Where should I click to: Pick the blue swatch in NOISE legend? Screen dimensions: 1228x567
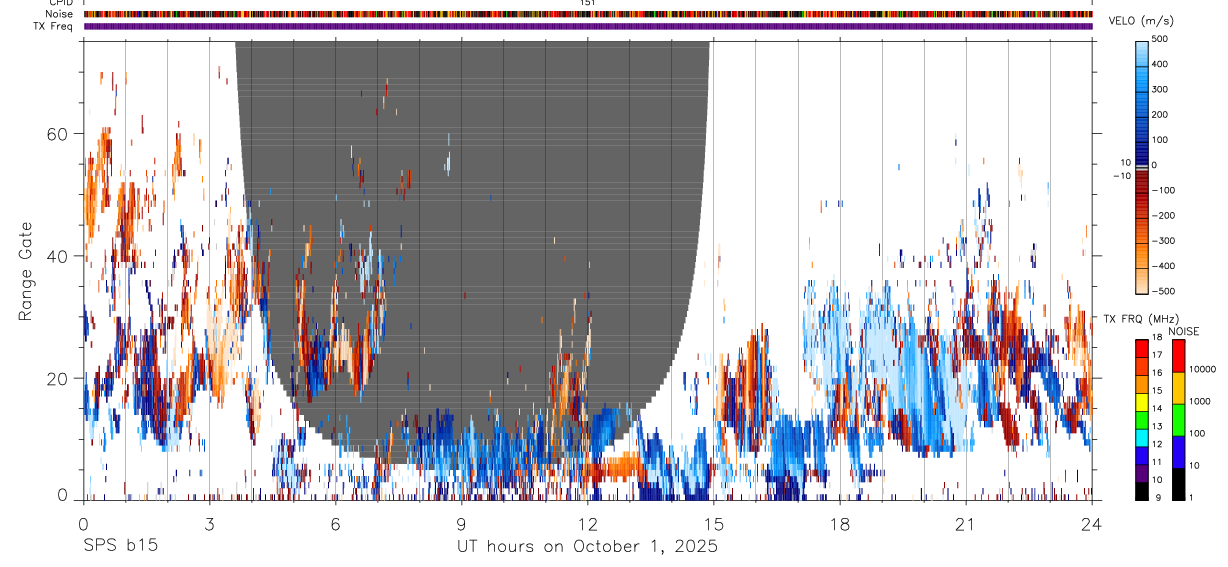coord(1178,452)
